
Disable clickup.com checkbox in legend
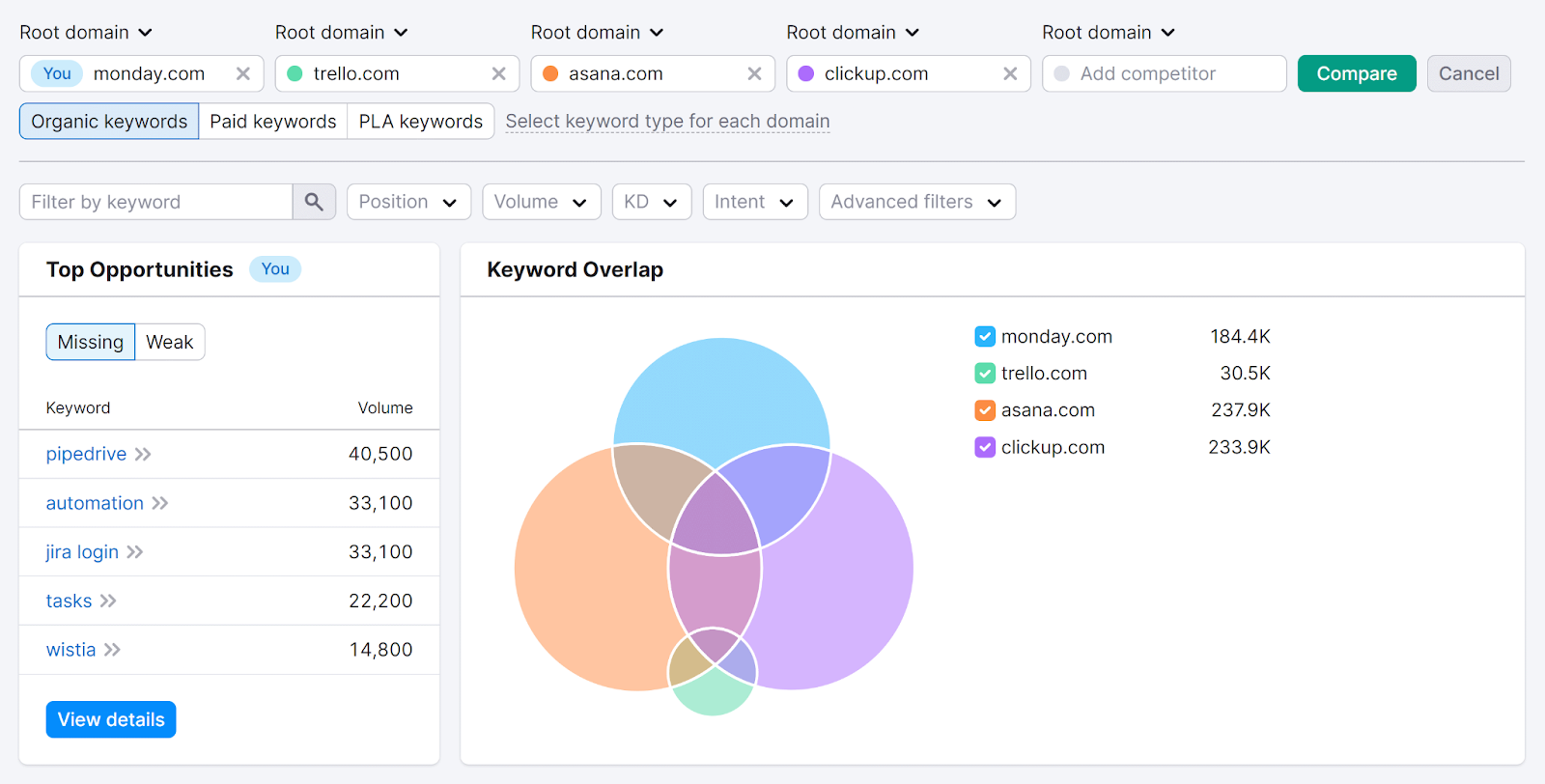[985, 448]
